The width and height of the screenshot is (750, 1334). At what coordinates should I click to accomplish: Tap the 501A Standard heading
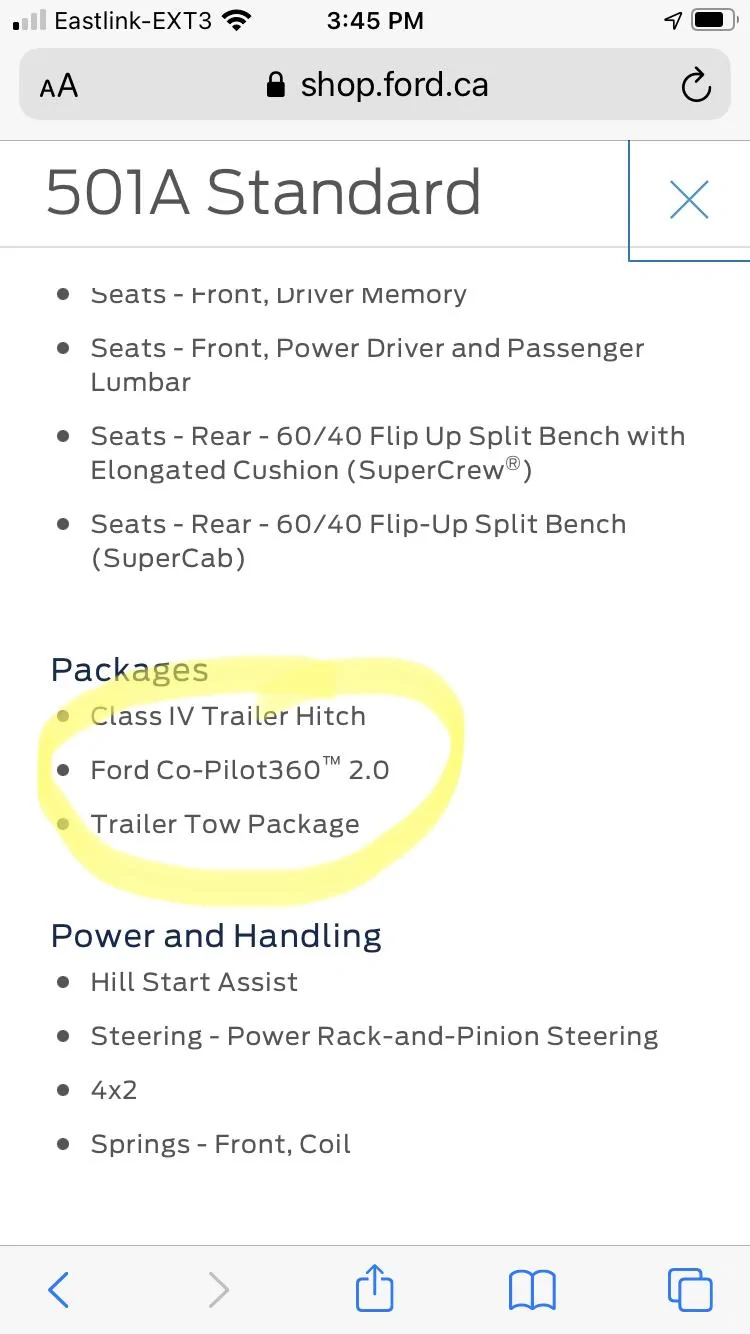coord(264,192)
